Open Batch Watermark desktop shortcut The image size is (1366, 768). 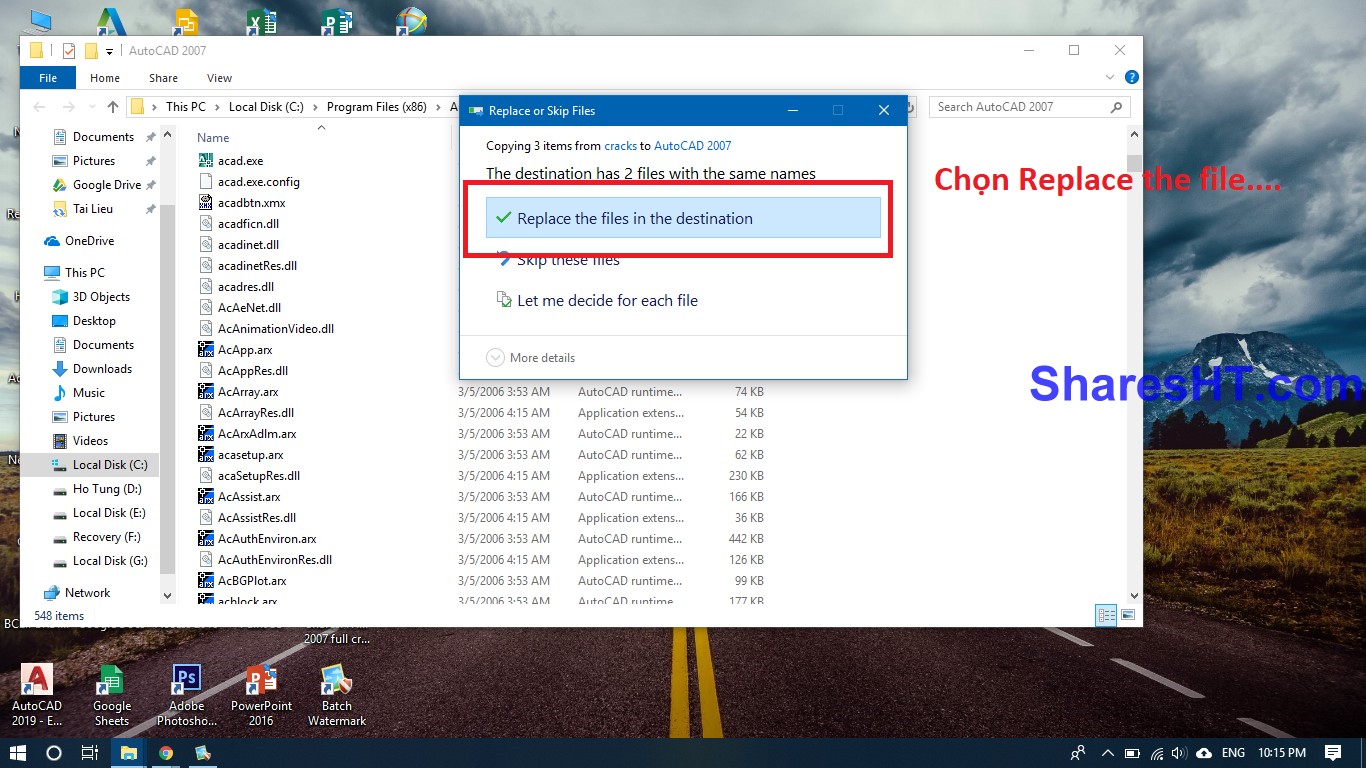337,696
